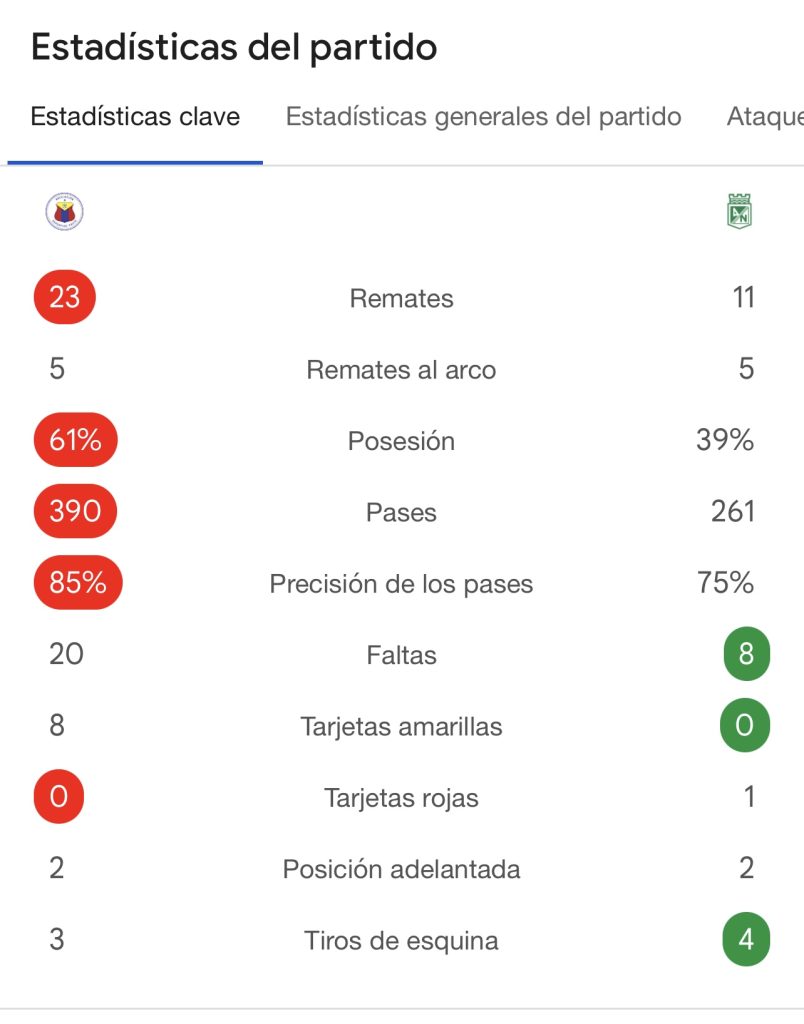The image size is (804, 1024).
Task: Click the green away team crest icon
Action: coord(739,211)
